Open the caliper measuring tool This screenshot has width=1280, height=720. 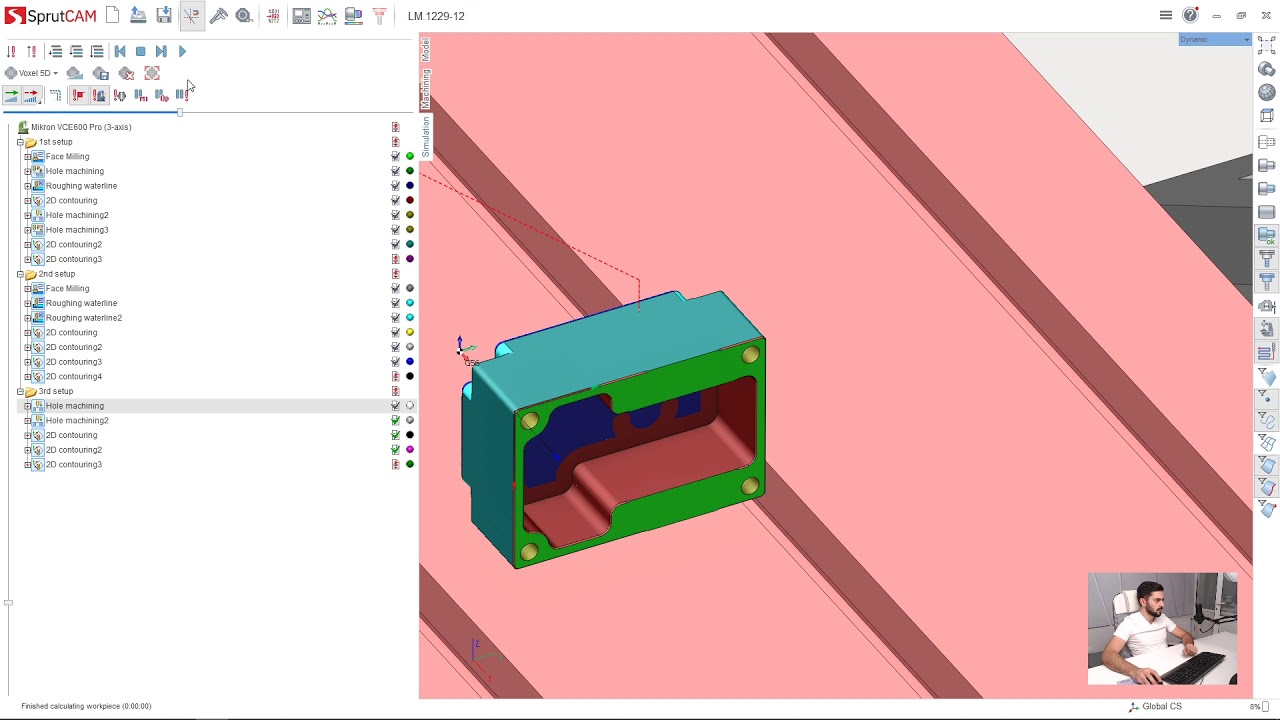pyautogui.click(x=218, y=15)
